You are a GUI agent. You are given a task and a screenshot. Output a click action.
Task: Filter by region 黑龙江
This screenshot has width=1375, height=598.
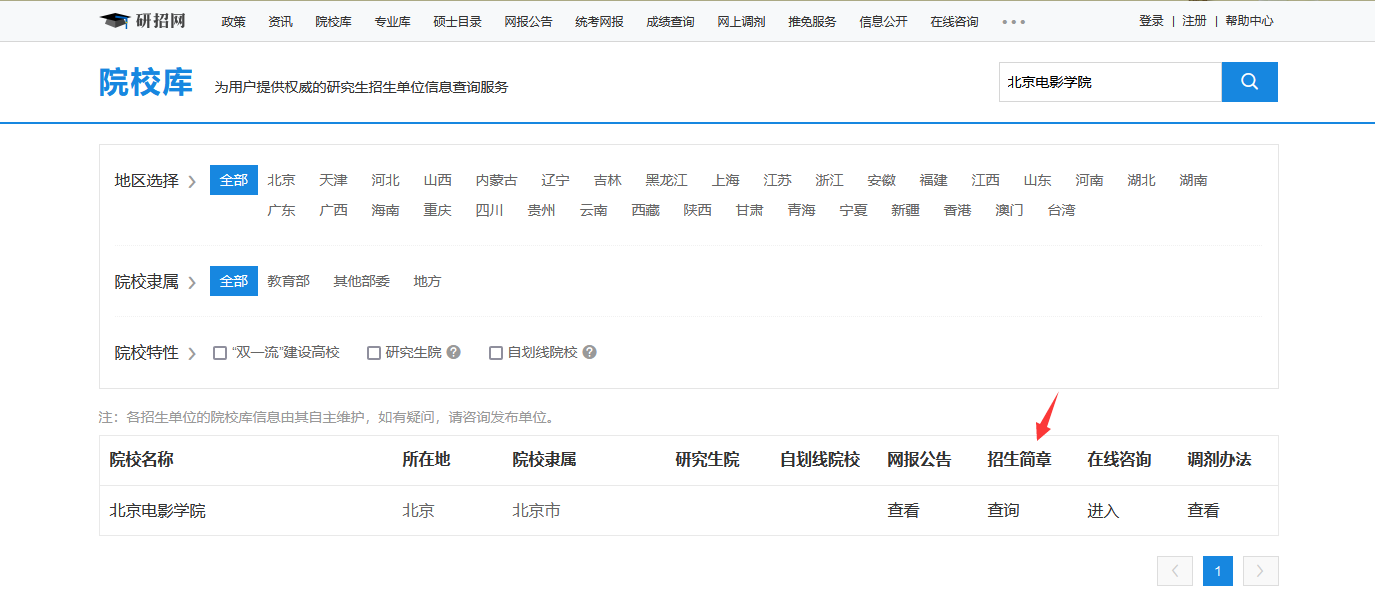coord(667,180)
